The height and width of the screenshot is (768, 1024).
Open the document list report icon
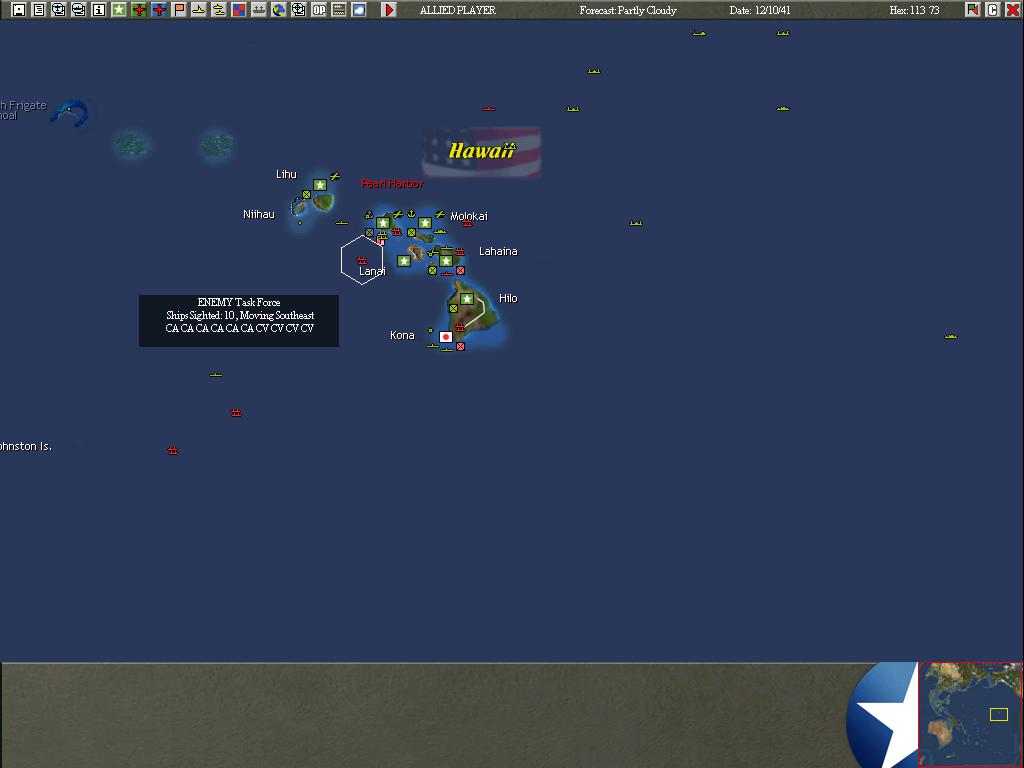click(x=39, y=10)
